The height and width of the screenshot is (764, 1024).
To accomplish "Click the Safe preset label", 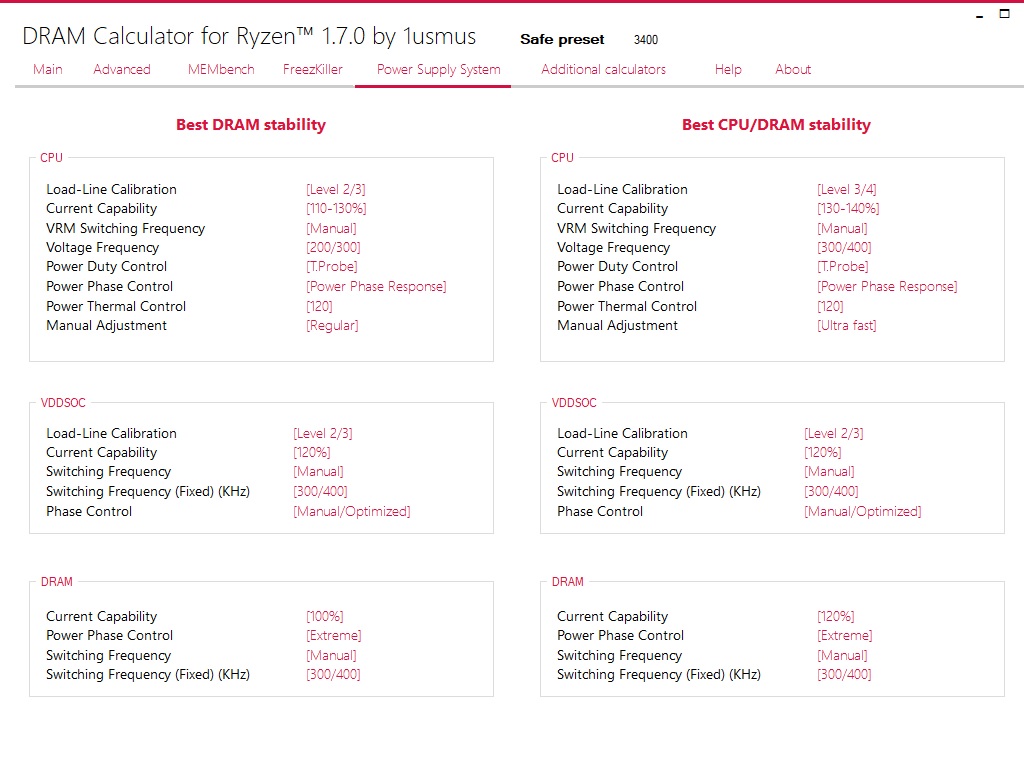I will pyautogui.click(x=562, y=39).
